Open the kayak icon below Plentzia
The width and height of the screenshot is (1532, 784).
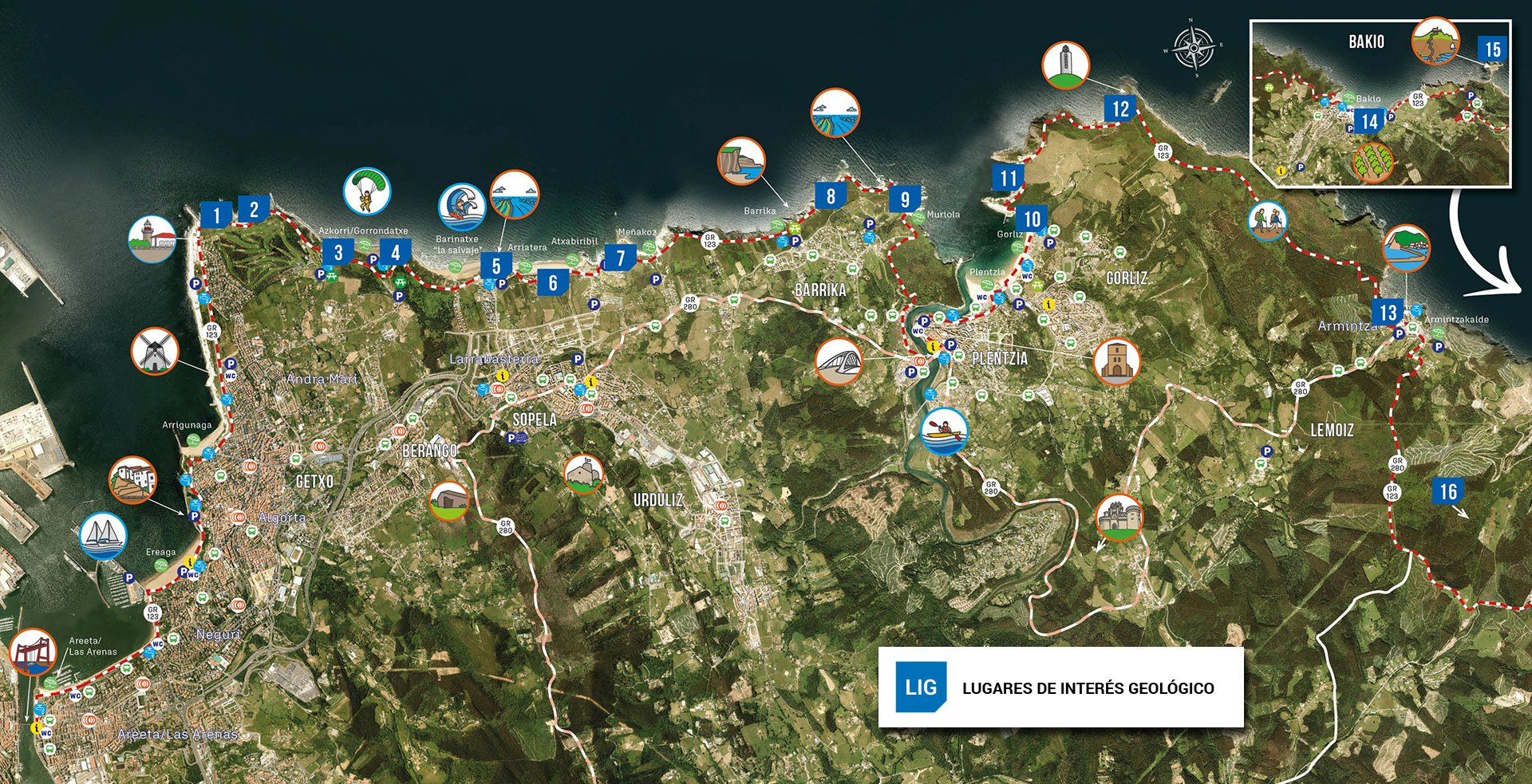point(944,431)
